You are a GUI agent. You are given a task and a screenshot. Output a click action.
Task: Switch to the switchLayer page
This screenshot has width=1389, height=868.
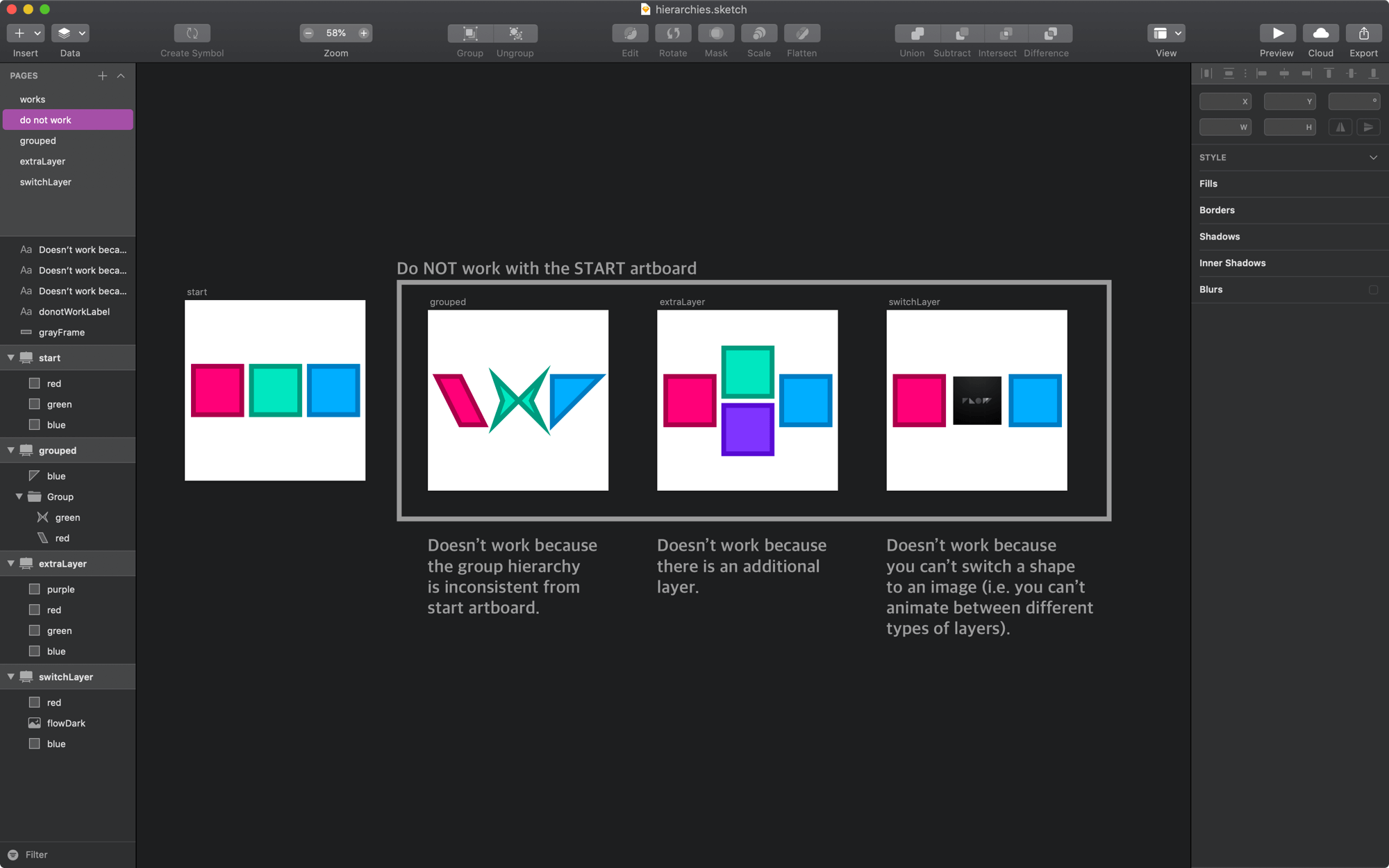pyautogui.click(x=45, y=182)
